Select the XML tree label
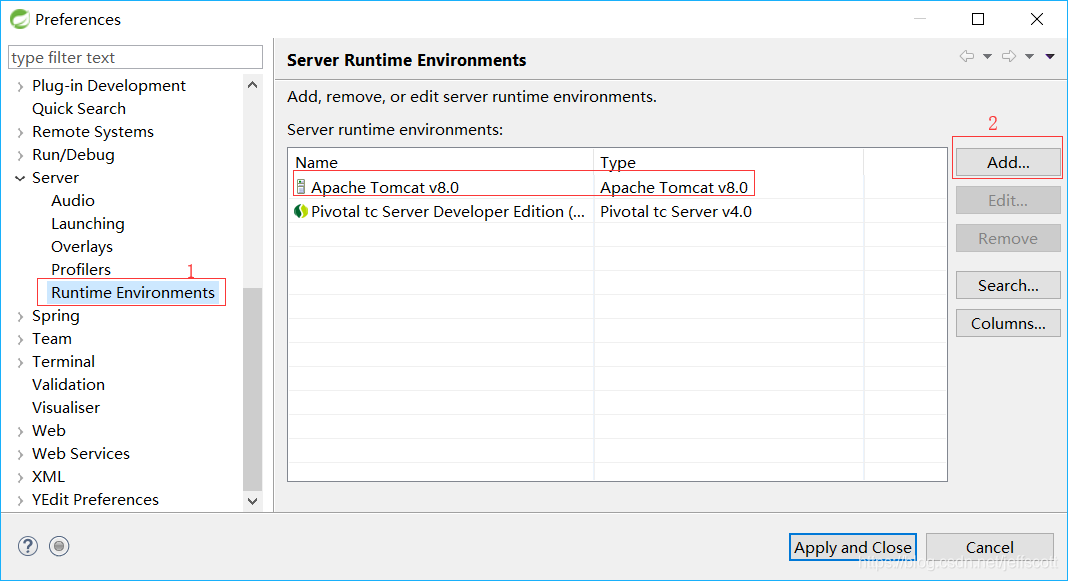This screenshot has width=1068, height=581. [x=48, y=477]
